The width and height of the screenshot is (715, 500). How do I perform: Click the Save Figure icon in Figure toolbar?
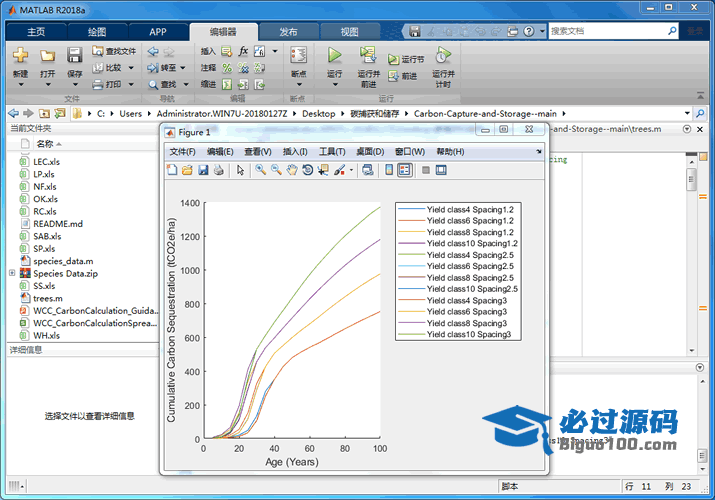(x=203, y=170)
